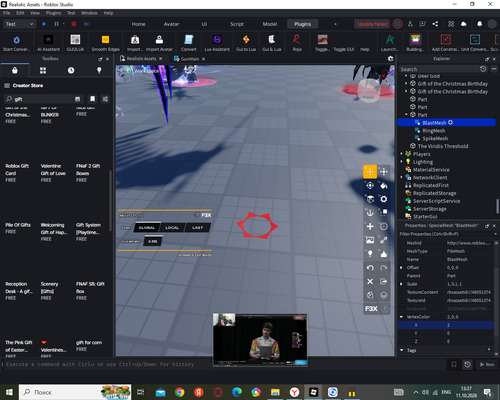The height and width of the screenshot is (400, 500).
Task: Open the cloud status icon
Action: (x=463, y=24)
